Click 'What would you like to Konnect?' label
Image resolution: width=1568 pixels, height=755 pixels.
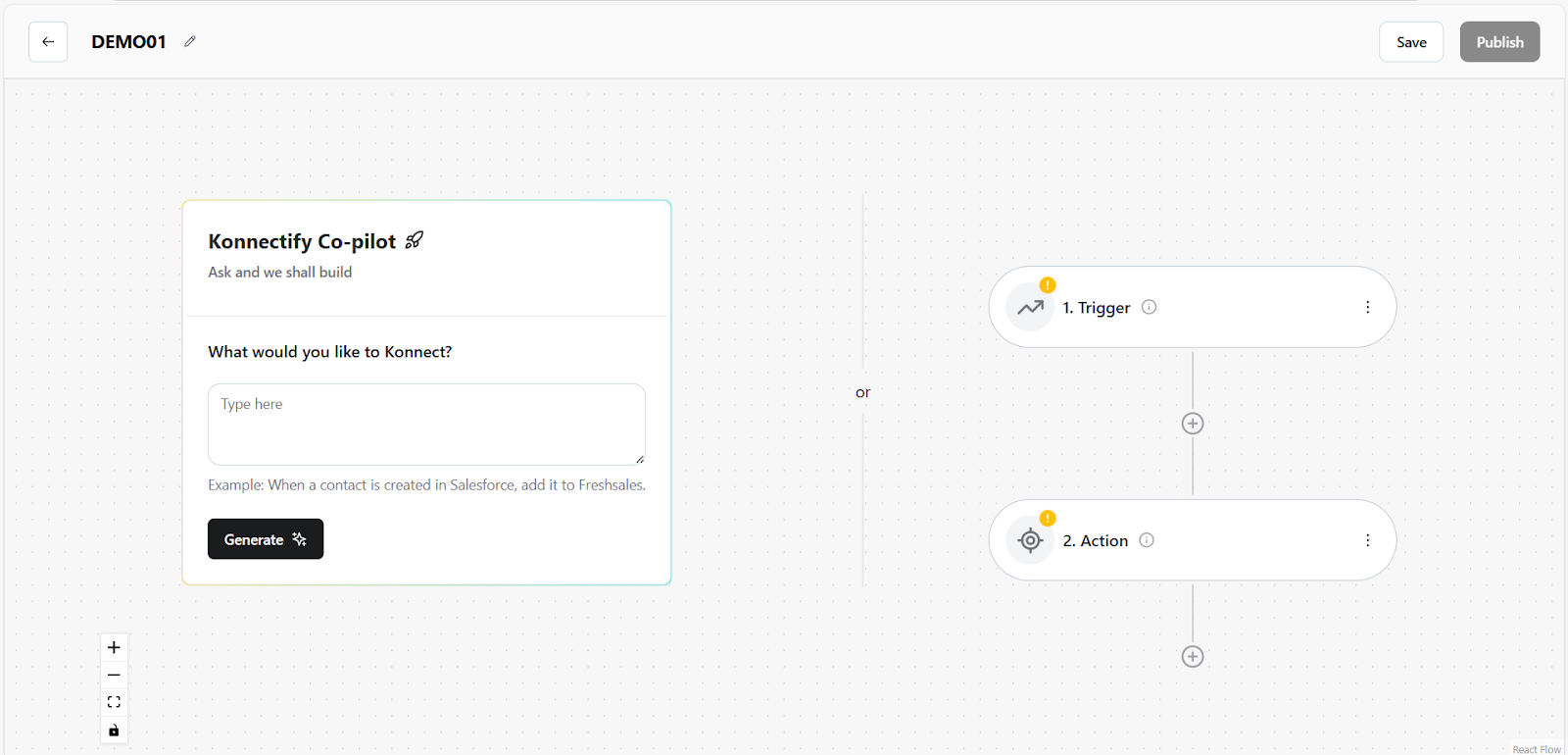coord(330,352)
